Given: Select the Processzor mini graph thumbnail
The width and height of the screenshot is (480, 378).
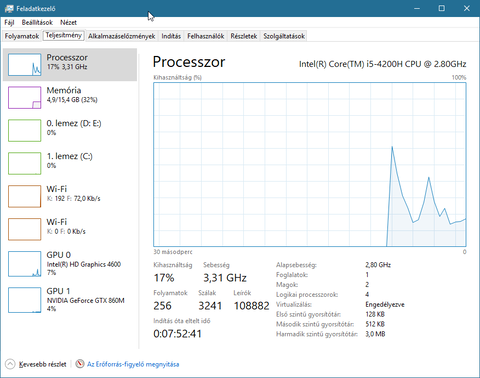Looking at the screenshot, I should pyautogui.click(x=25, y=65).
